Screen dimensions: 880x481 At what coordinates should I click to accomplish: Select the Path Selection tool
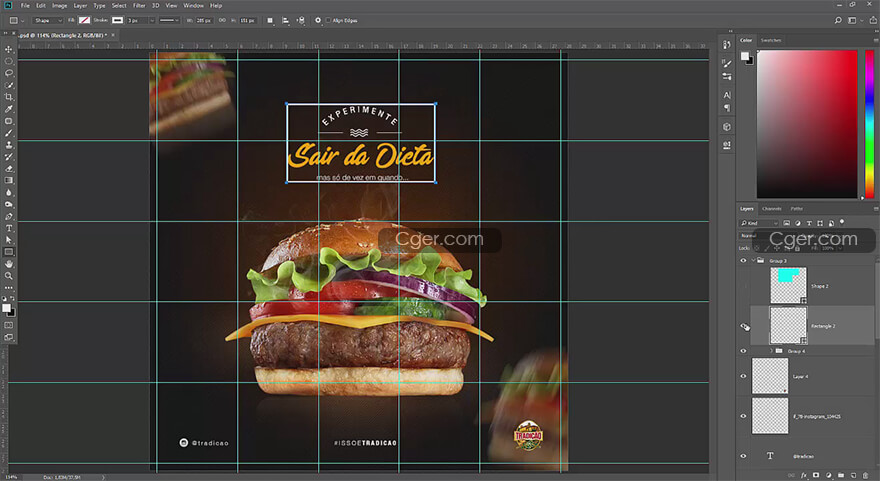click(8, 240)
